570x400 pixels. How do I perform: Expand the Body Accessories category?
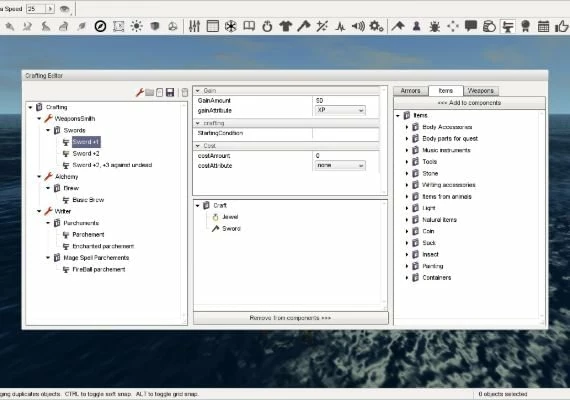point(407,127)
